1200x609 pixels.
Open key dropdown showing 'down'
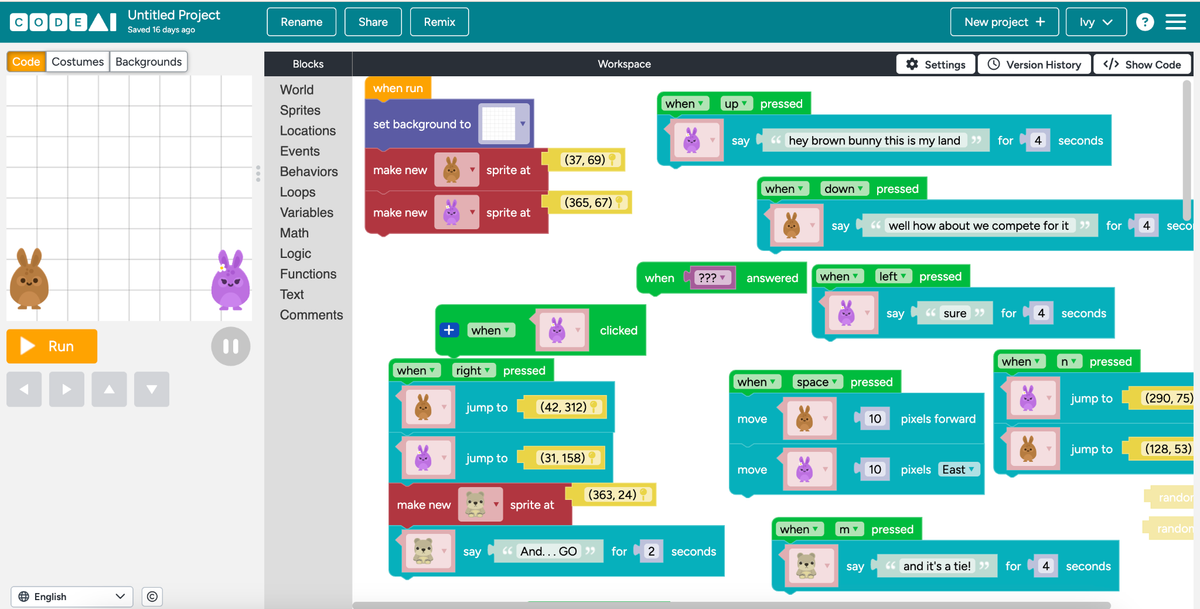845,188
